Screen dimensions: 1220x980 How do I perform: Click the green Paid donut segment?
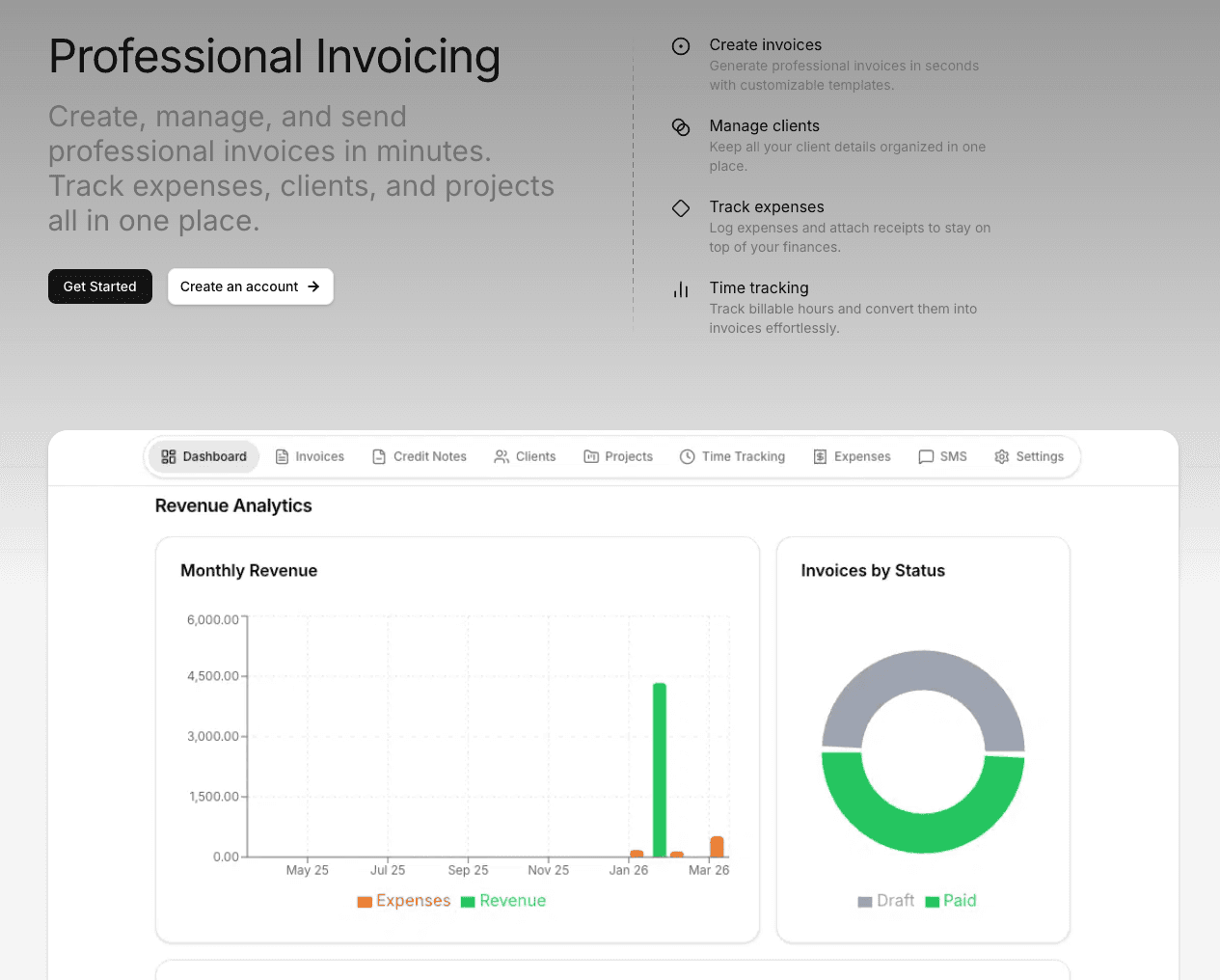[x=923, y=833]
